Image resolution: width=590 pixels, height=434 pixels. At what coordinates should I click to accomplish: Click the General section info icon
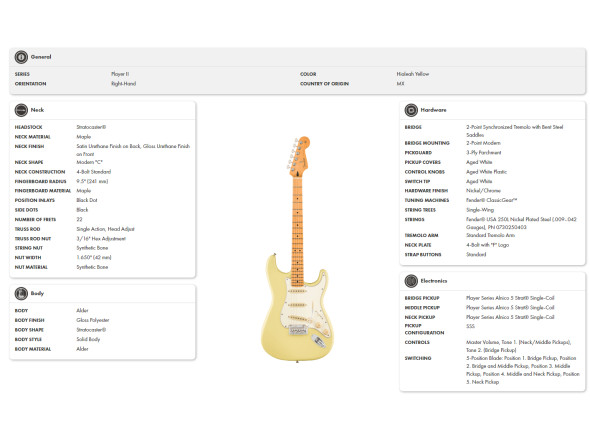pos(21,57)
